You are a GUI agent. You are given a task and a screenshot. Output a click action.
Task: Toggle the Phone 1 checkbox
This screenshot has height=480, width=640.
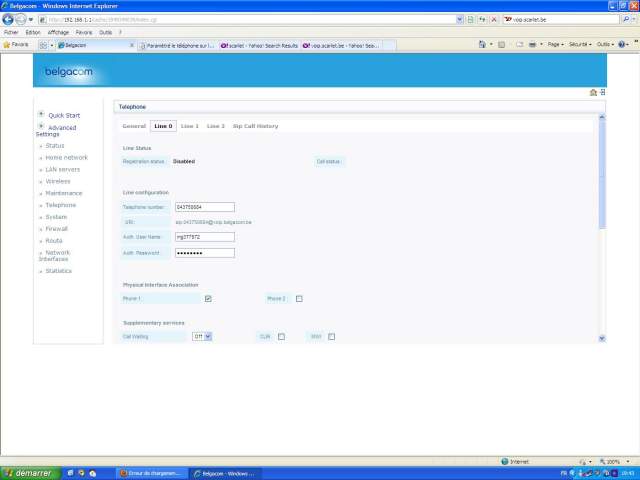pos(208,298)
